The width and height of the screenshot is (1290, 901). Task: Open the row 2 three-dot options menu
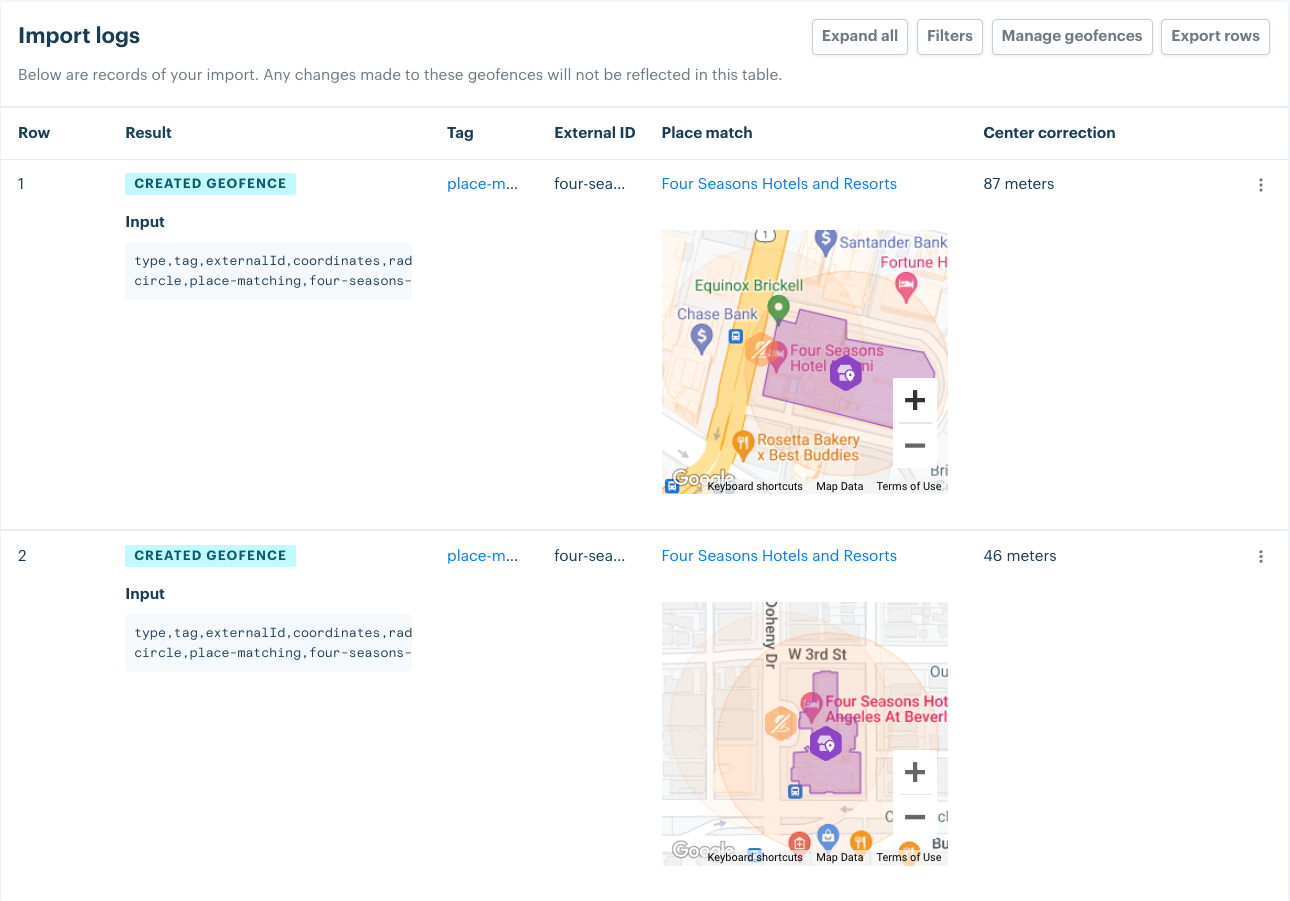pyautogui.click(x=1260, y=557)
